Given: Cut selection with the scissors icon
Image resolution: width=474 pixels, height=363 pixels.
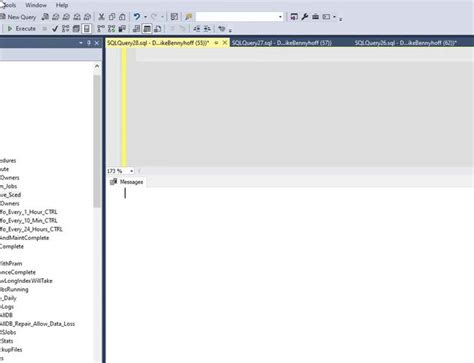Looking at the screenshot, I should coord(101,17).
